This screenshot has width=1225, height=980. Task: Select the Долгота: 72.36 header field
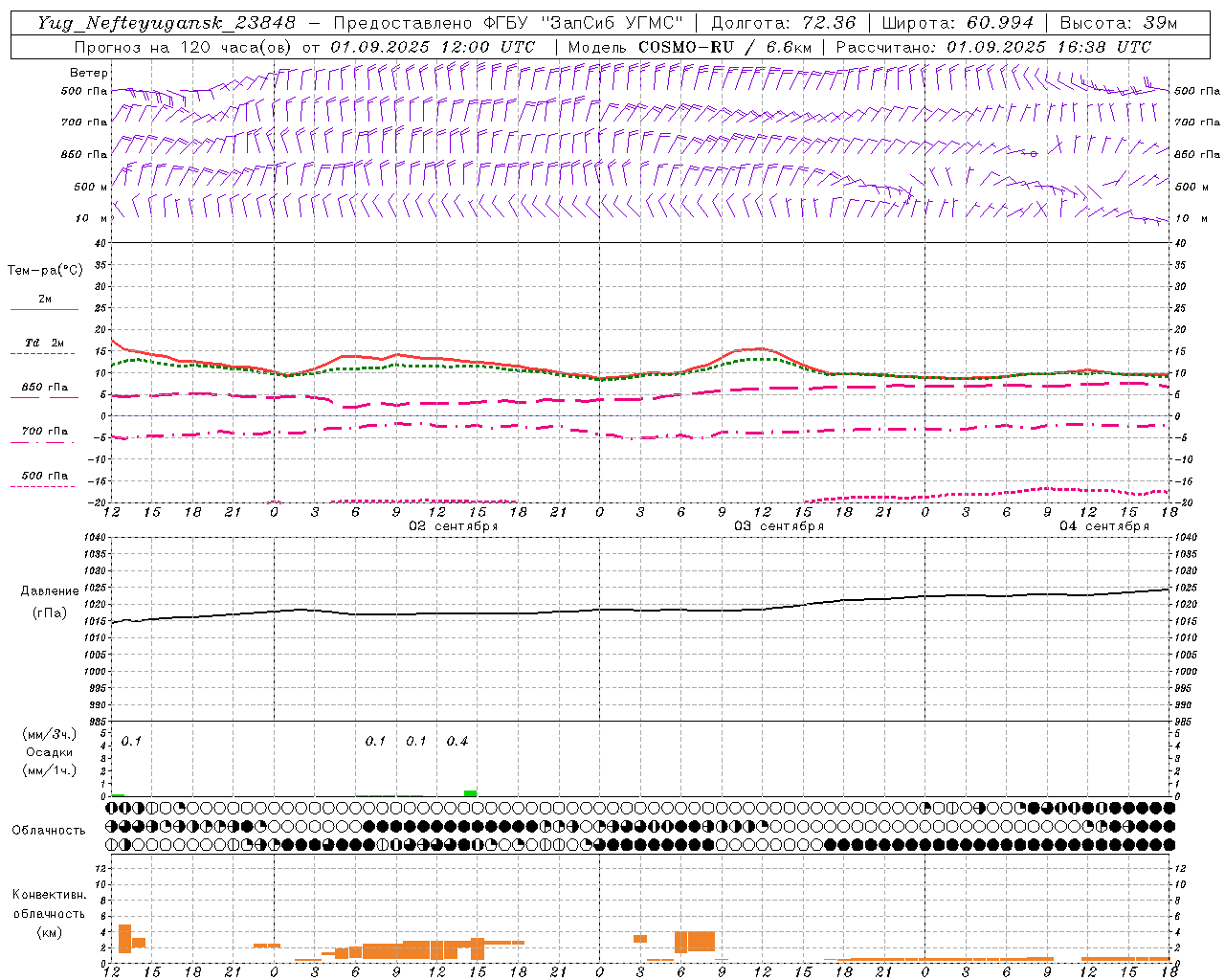[x=783, y=23]
